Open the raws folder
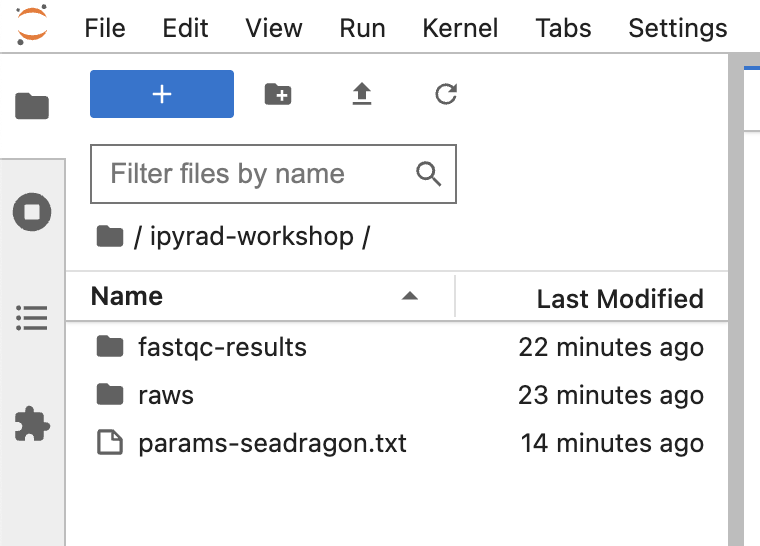Screen dimensions: 760x546 pos(165,395)
